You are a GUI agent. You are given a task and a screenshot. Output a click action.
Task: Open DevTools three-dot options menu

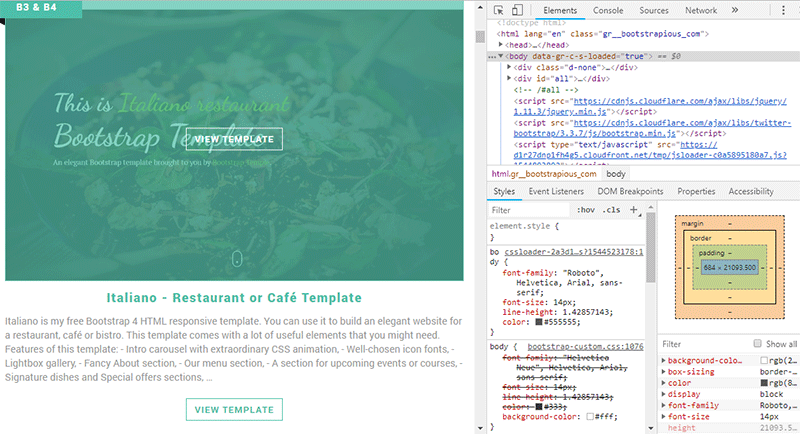tap(784, 10)
